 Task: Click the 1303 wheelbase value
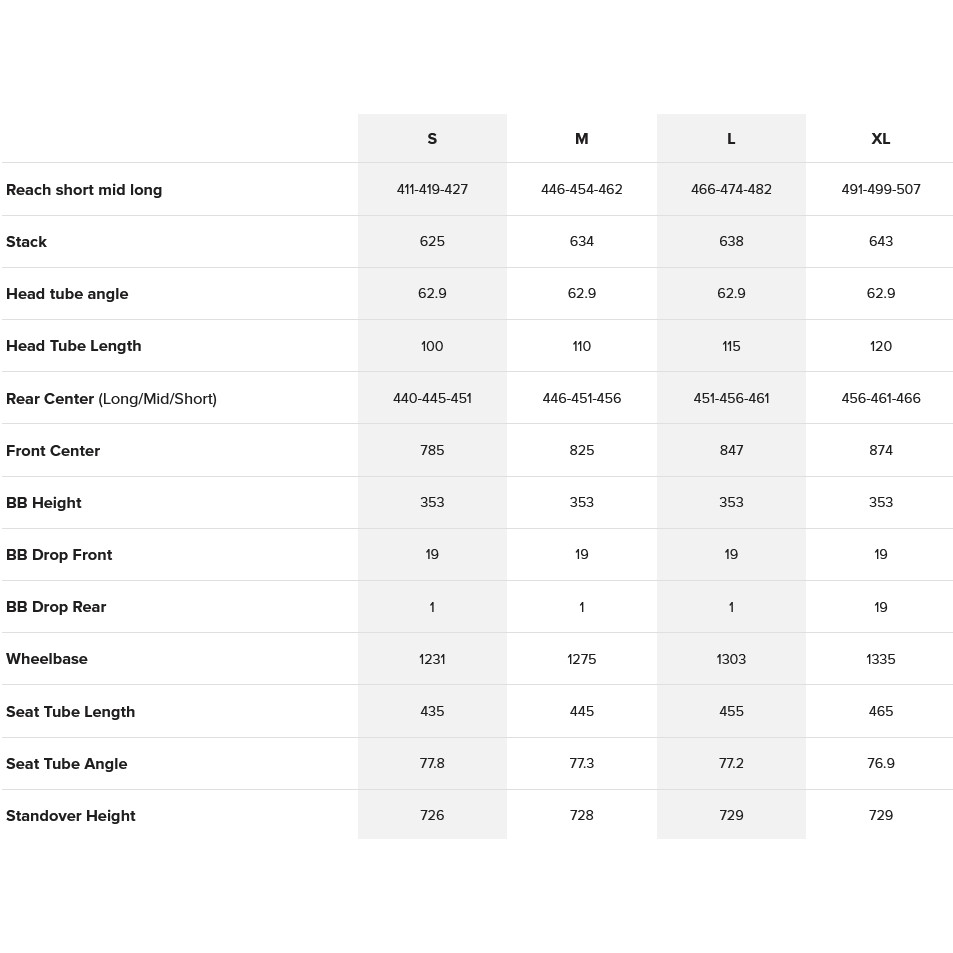coord(731,659)
